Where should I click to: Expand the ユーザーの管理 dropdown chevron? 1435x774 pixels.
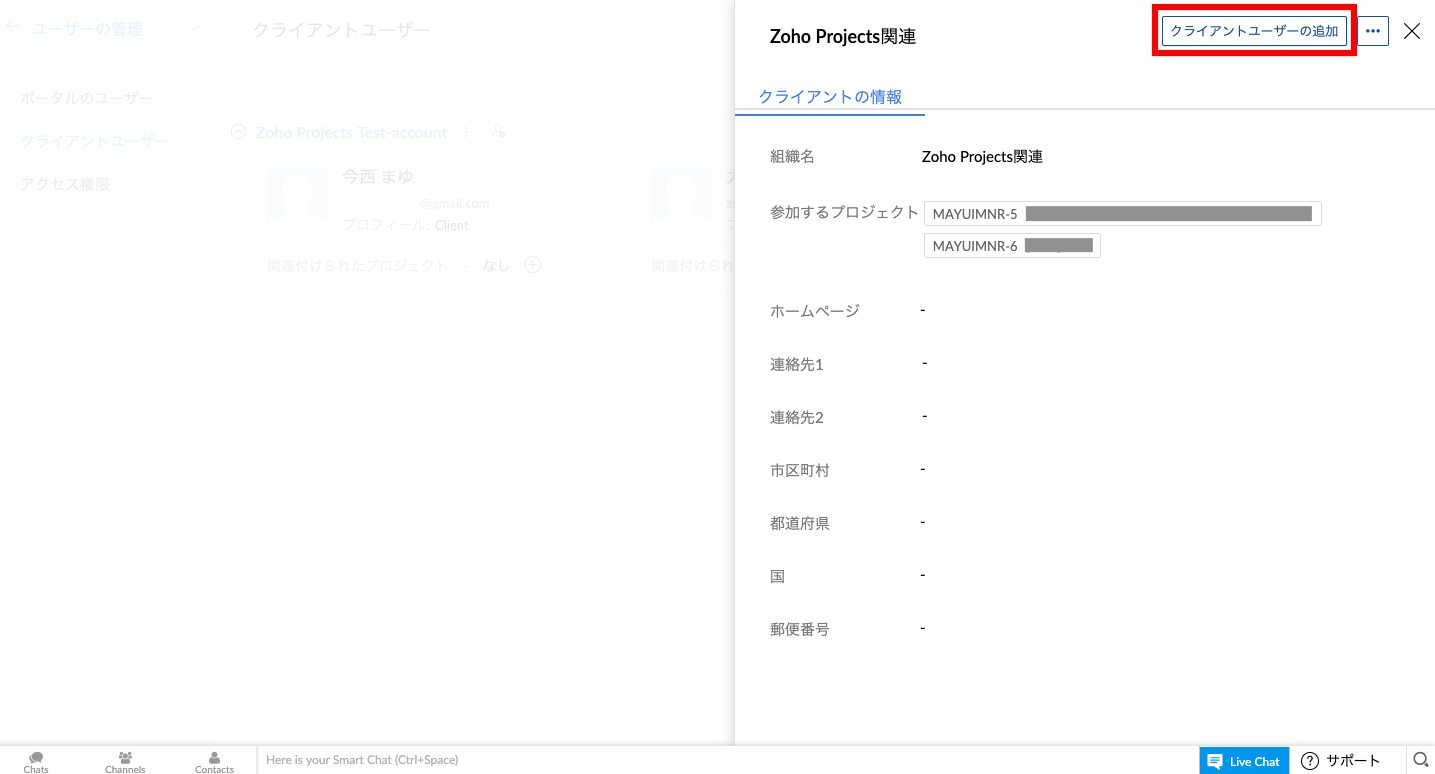click(x=194, y=29)
